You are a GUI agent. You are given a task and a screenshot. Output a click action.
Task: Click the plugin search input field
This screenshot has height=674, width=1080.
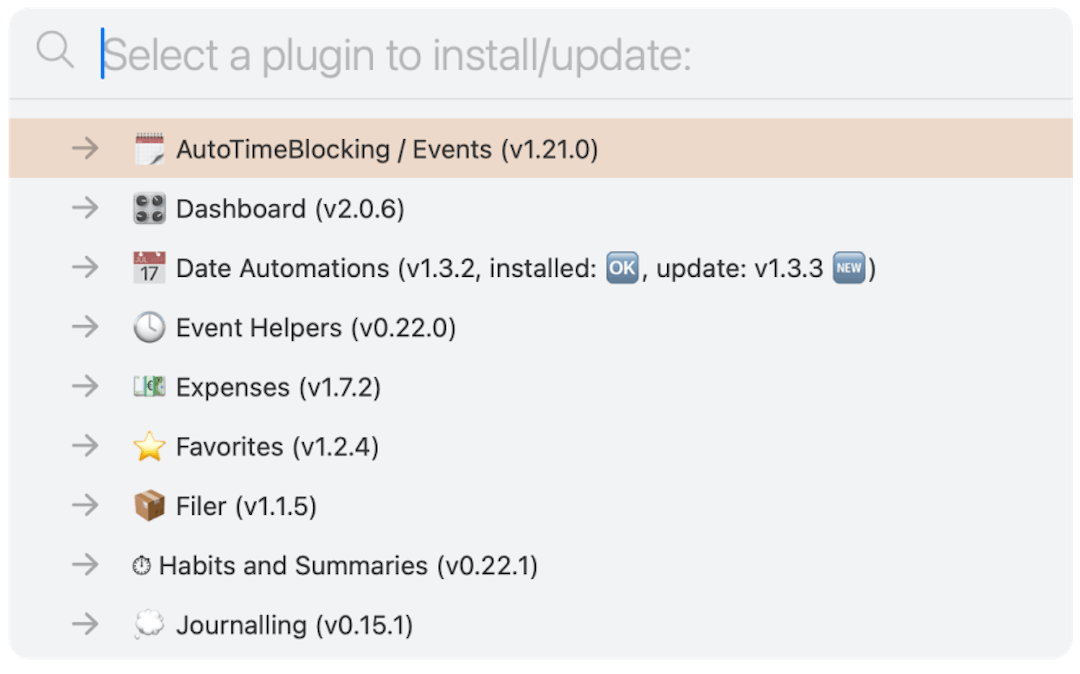[x=400, y=54]
